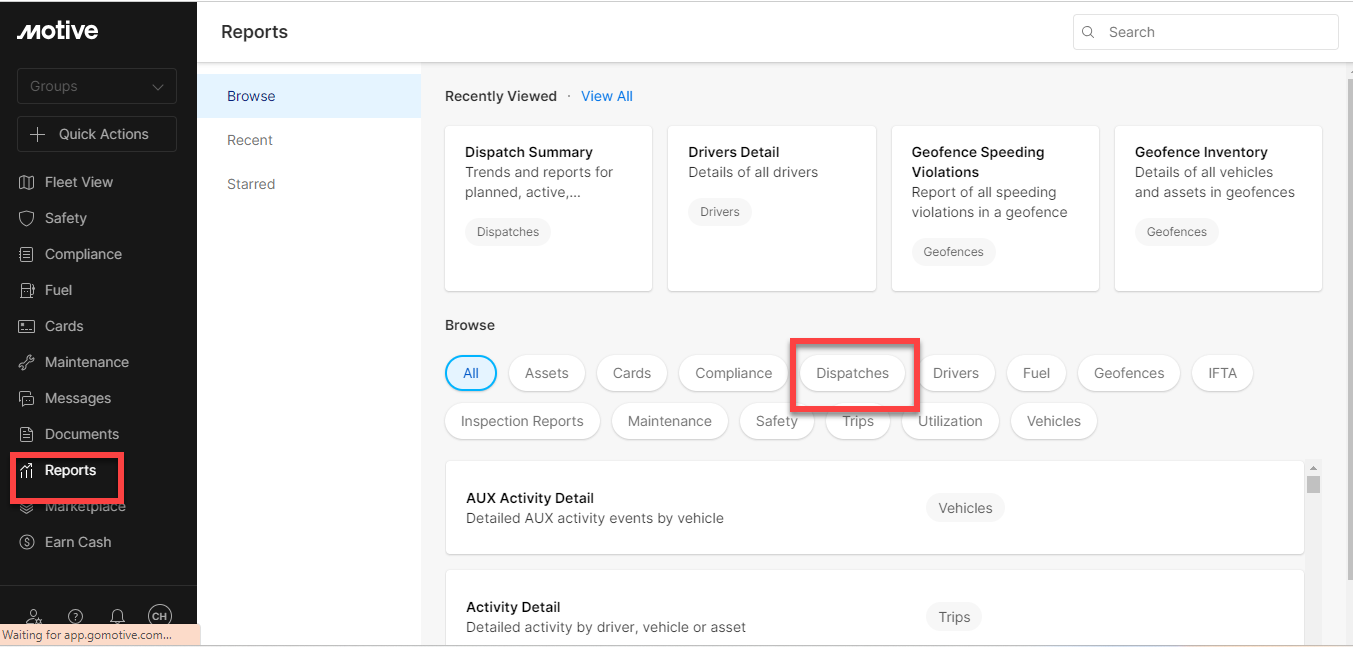The width and height of the screenshot is (1353, 647).
Task: Select the Browse tab
Action: [x=309, y=96]
